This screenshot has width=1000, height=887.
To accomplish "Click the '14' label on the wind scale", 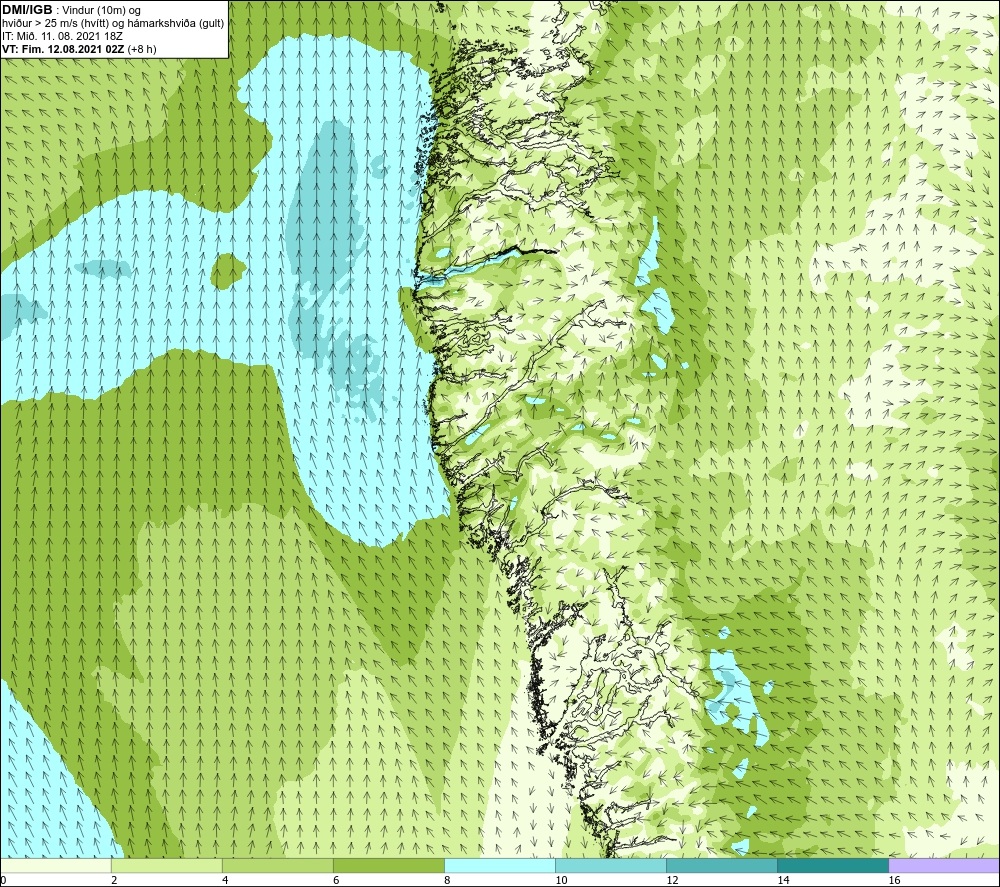I will point(783,881).
